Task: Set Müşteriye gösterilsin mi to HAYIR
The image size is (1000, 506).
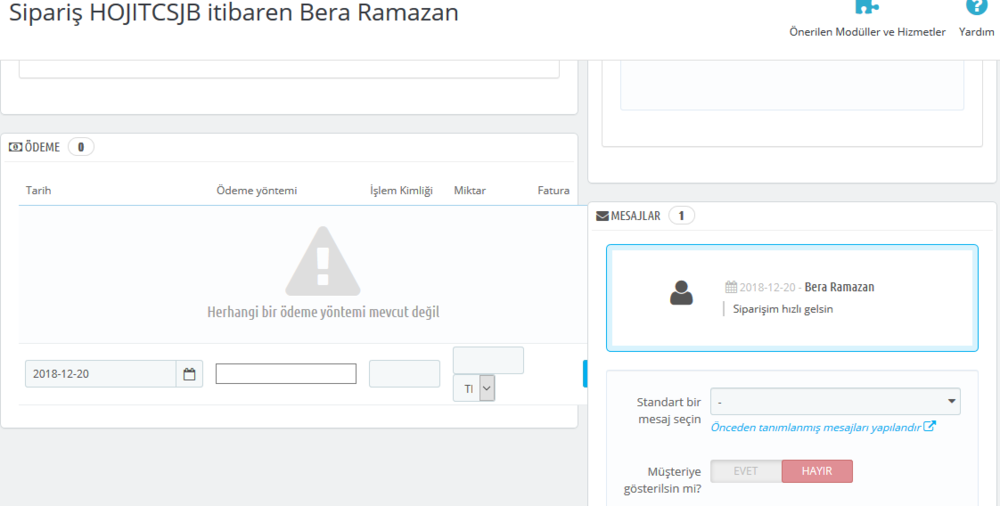Action: [817, 472]
